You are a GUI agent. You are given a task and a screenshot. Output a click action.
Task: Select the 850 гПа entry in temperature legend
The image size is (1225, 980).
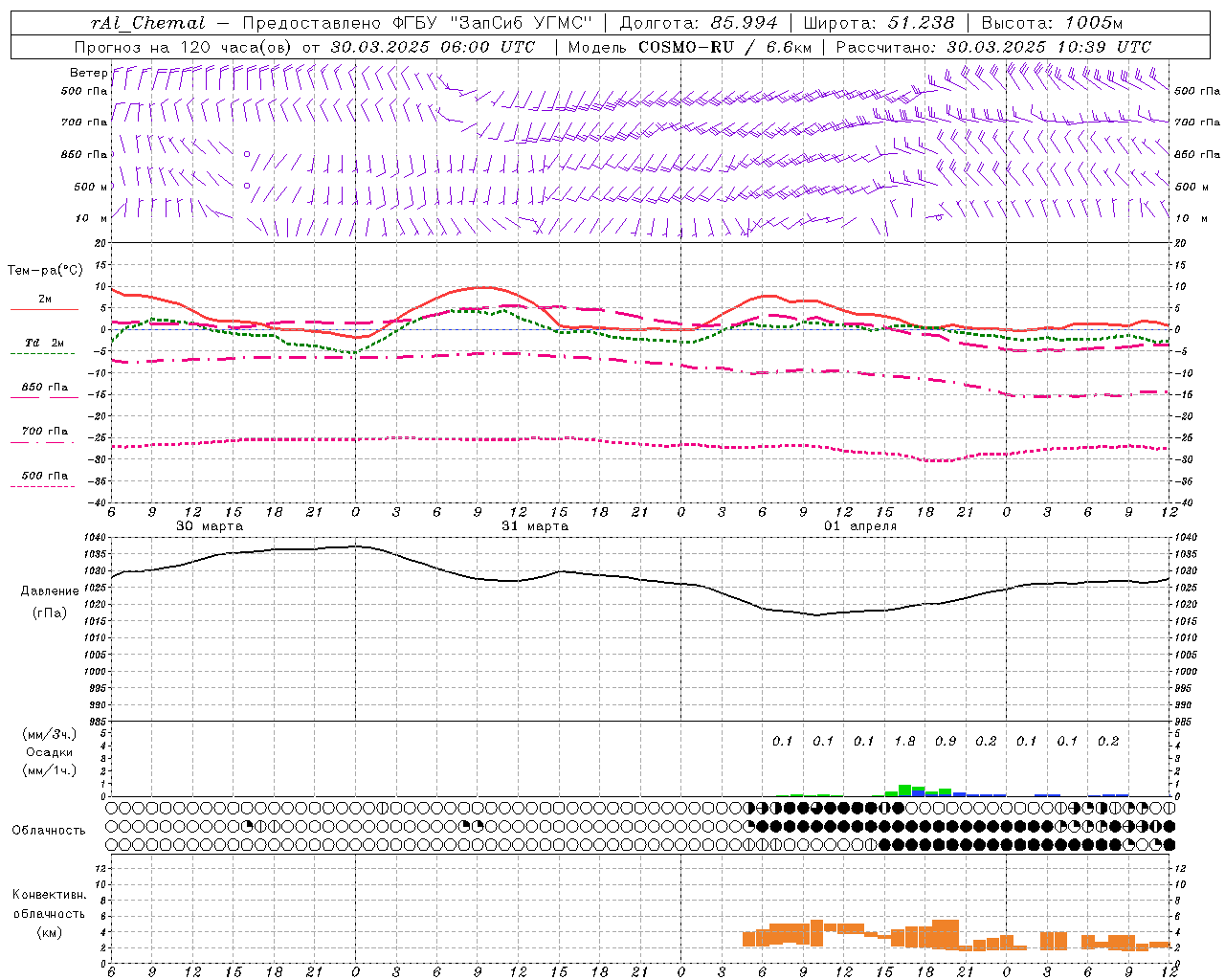(x=45, y=390)
